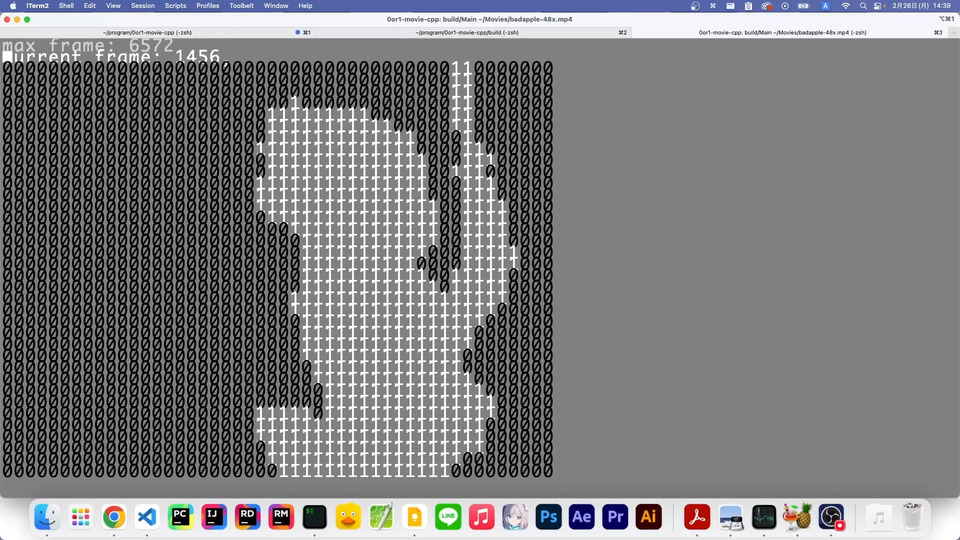The height and width of the screenshot is (540, 960).
Task: Minimize the iTerm2 window
Action: (x=17, y=20)
